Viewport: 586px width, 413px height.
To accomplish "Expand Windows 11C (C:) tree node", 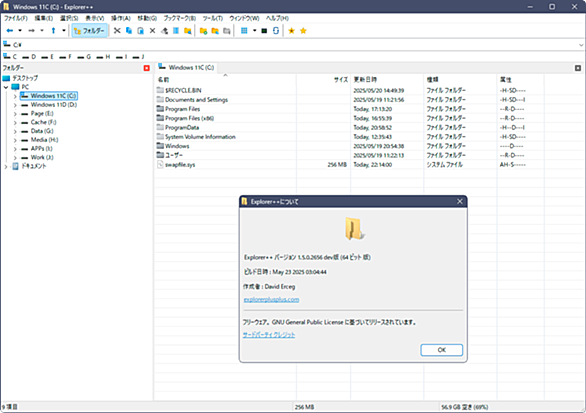I will click(15, 96).
